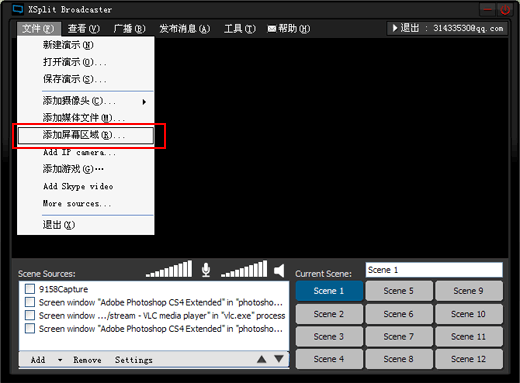Viewport: 520px width, 383px height.
Task: Click the play arrow next to 退出
Action: [395, 28]
